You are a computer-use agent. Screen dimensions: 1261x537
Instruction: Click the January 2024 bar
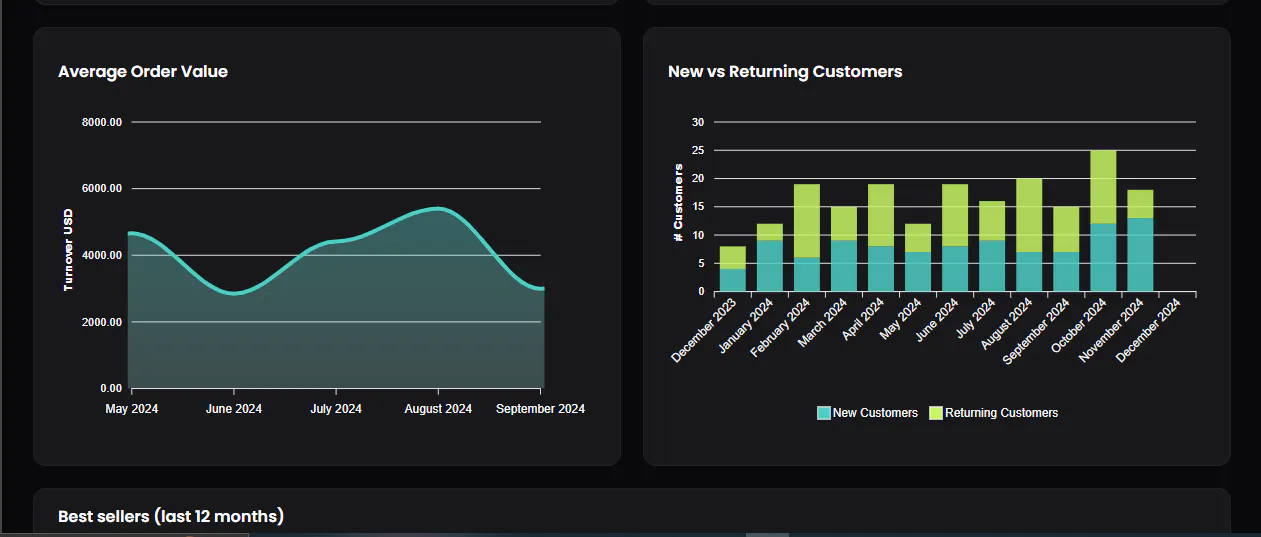(x=770, y=258)
